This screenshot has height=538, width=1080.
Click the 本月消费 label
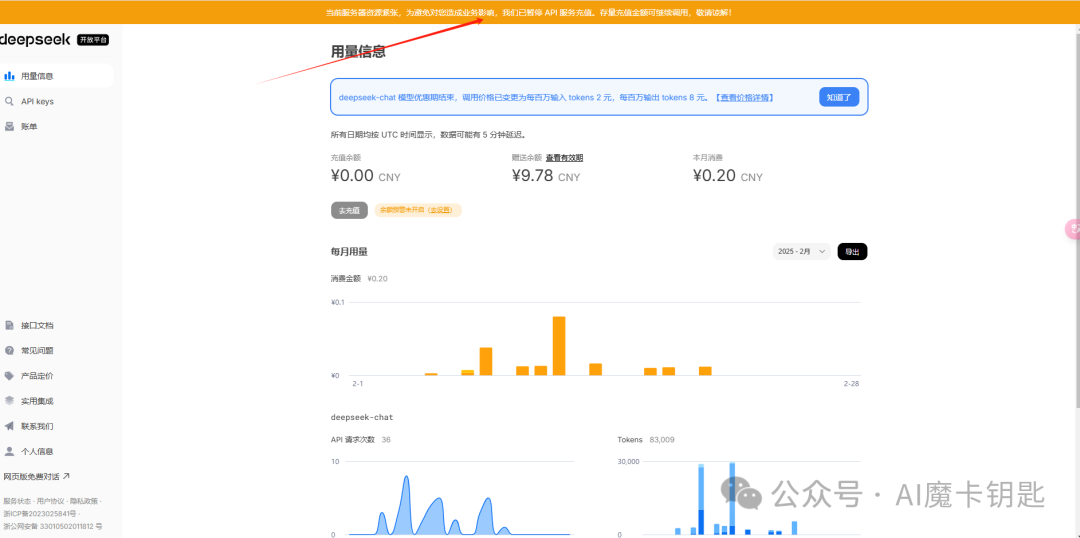[708, 158]
